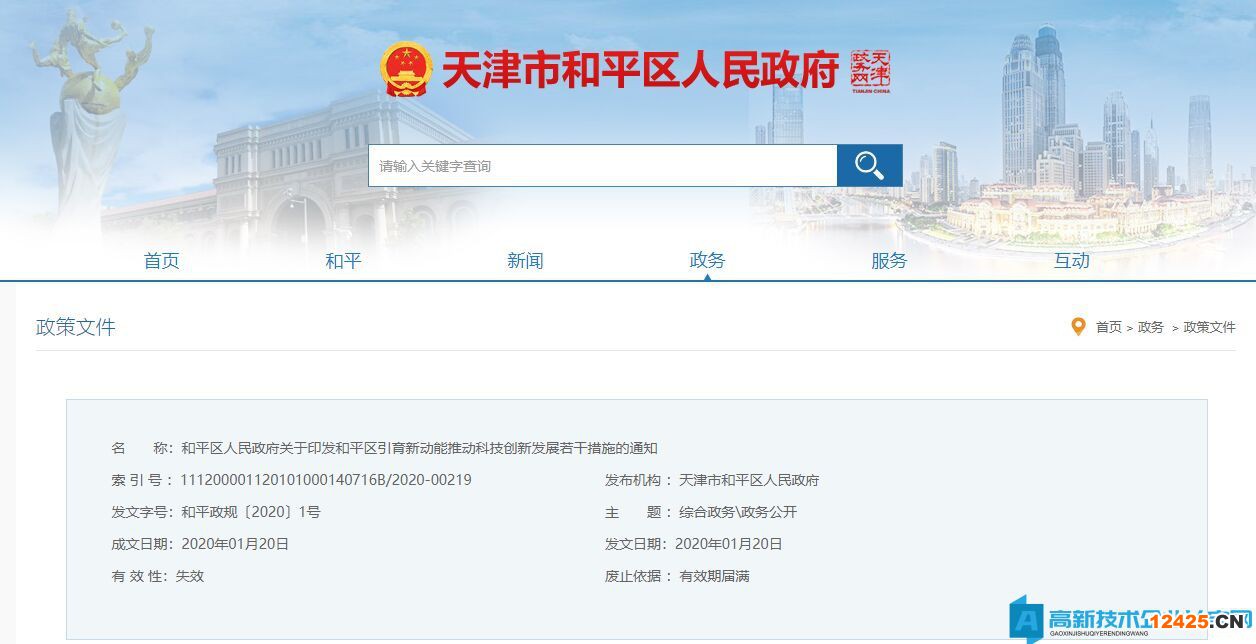
Task: Click the 12425.CN watermark link
Action: point(1200,620)
